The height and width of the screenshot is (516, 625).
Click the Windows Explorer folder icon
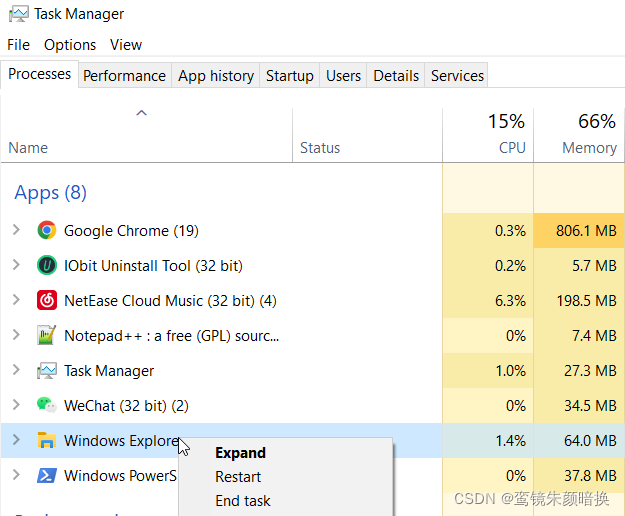click(x=47, y=440)
